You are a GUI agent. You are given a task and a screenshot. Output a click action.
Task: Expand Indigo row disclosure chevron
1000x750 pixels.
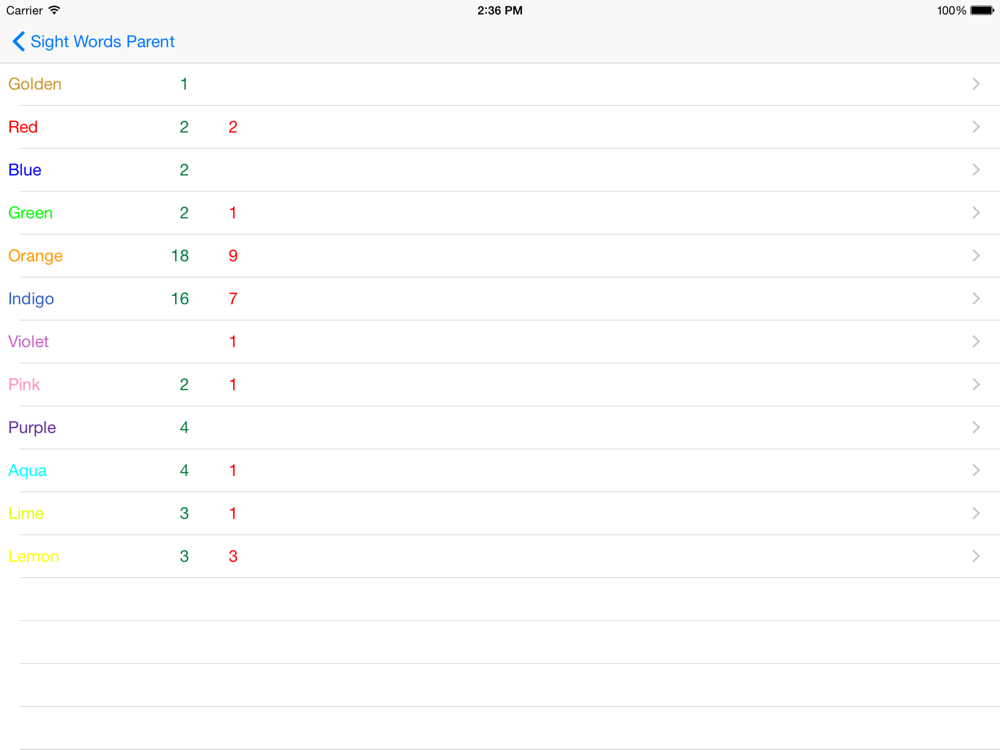click(976, 298)
